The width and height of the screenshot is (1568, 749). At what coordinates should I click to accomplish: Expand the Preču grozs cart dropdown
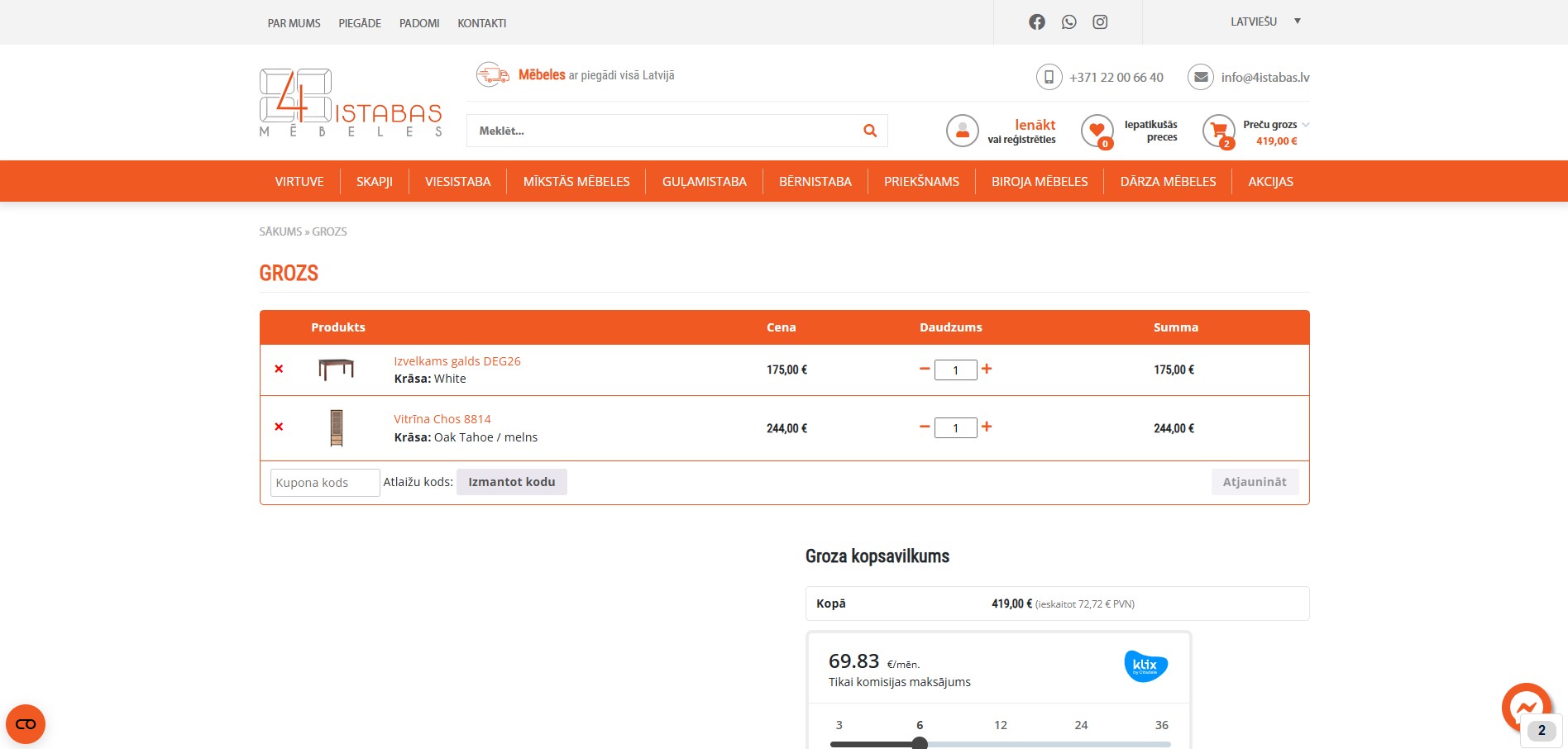[1306, 125]
